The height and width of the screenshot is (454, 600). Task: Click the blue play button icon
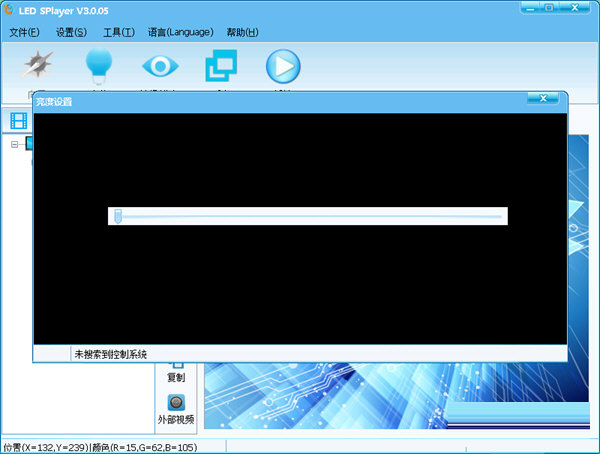pos(282,67)
